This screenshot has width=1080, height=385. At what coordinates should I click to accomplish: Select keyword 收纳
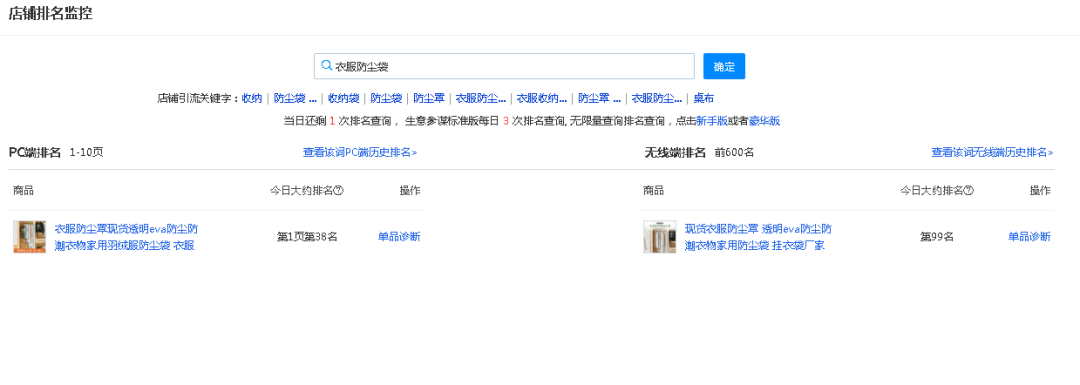(x=251, y=98)
